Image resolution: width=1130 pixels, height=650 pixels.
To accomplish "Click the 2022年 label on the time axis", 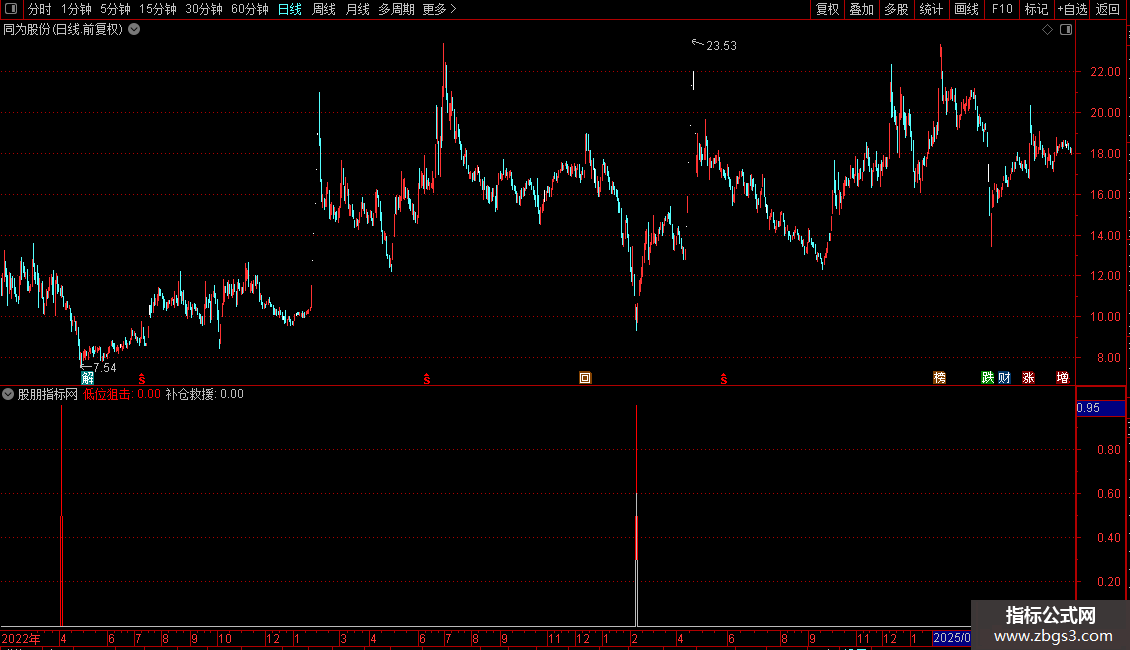I will [21, 638].
